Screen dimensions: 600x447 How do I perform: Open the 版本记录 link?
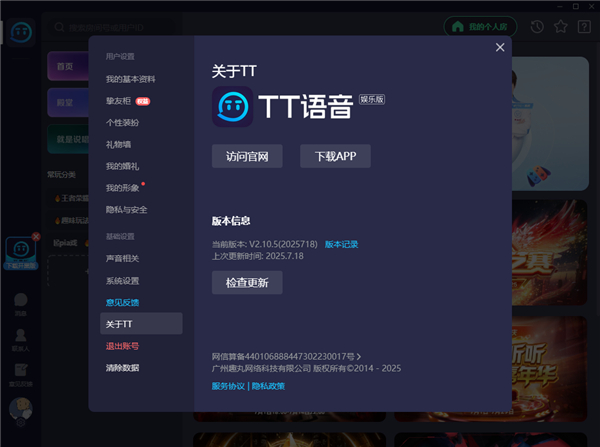coord(341,244)
